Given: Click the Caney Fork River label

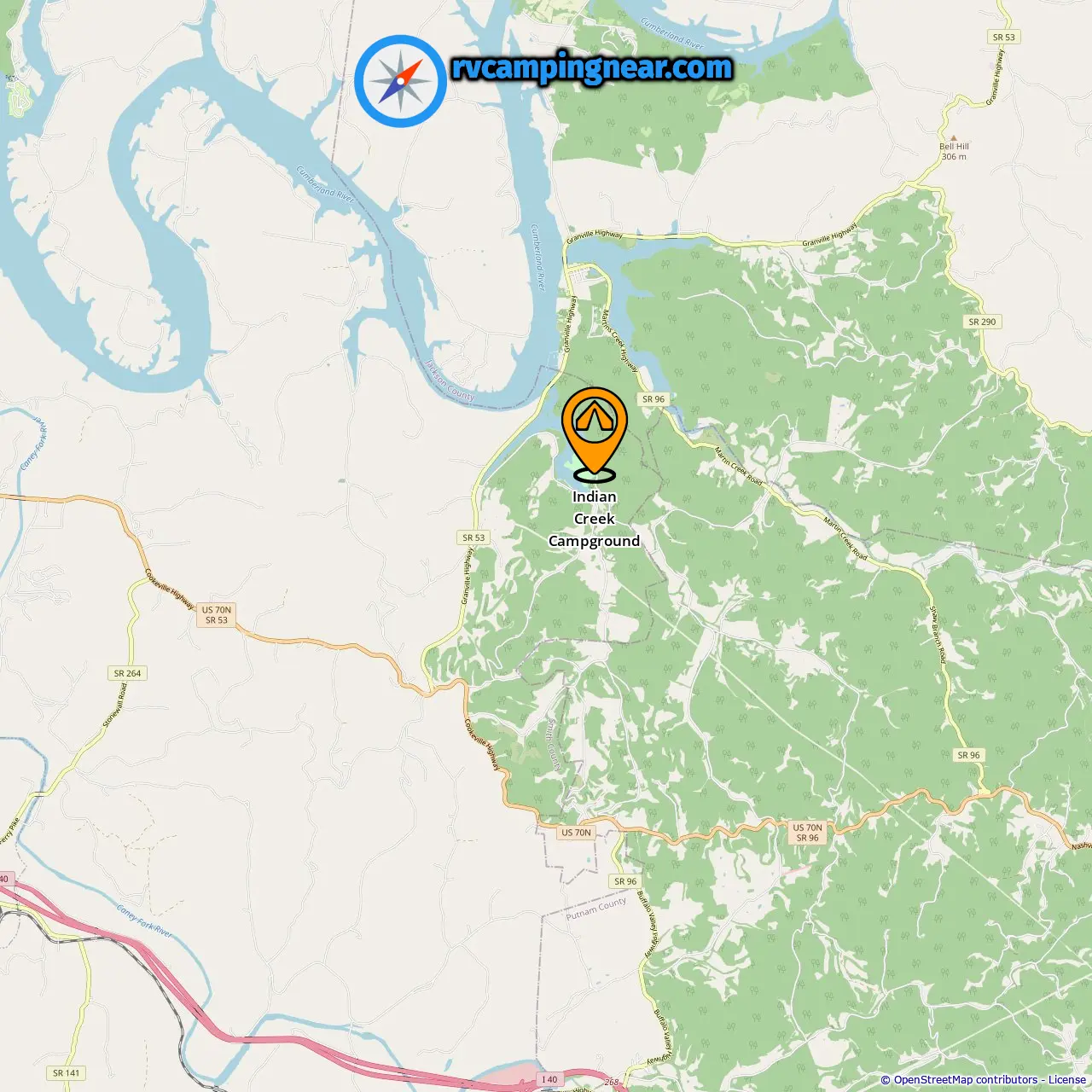Looking at the screenshot, I should [x=144, y=921].
